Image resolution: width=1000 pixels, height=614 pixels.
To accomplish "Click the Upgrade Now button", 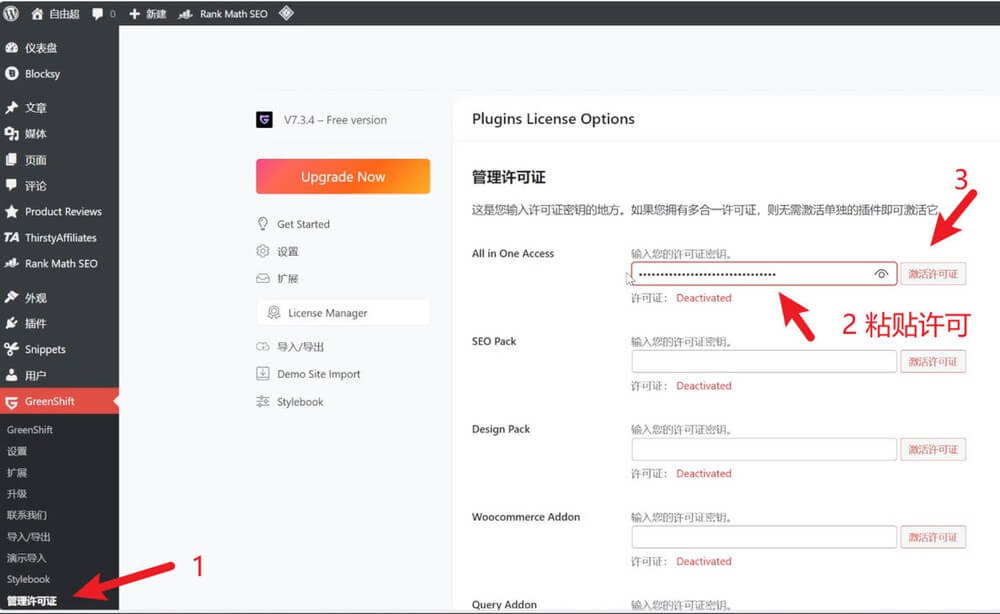I will 343,177.
